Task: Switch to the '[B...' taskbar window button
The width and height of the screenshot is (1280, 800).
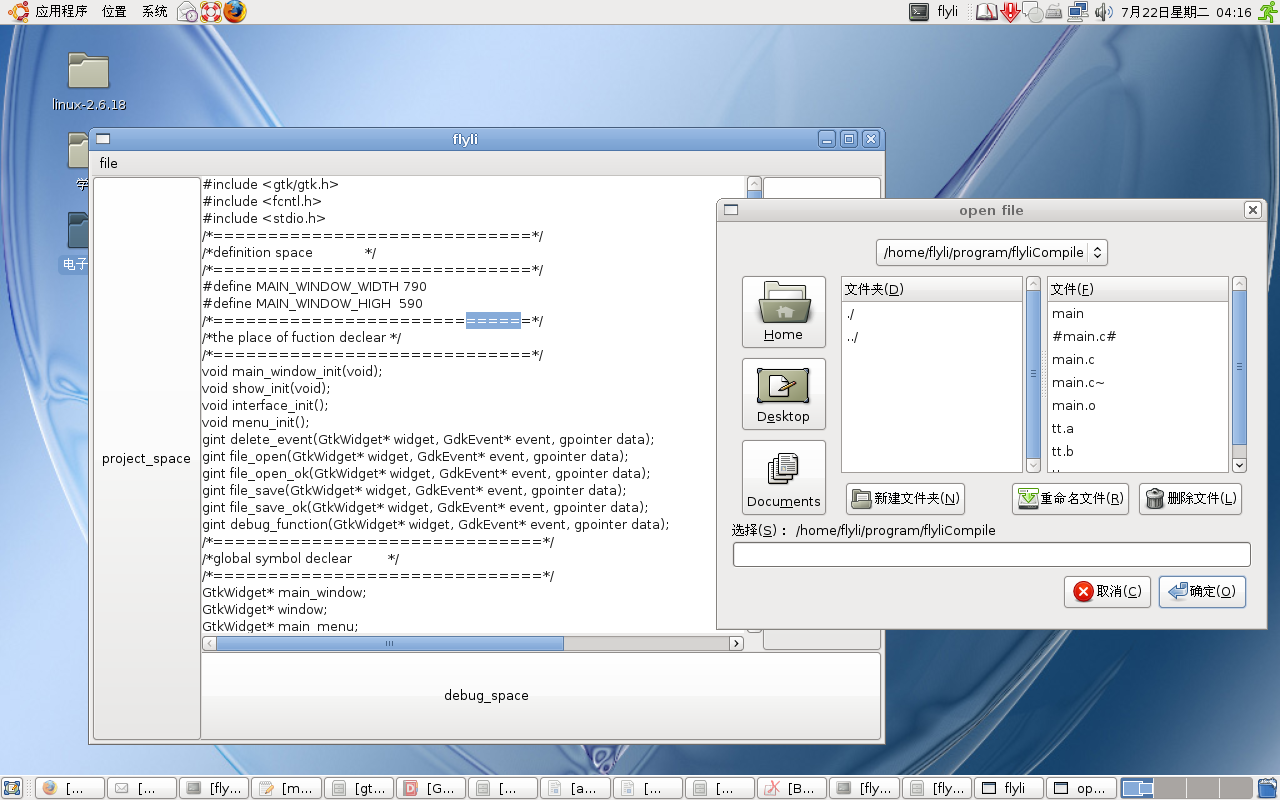Action: click(792, 788)
